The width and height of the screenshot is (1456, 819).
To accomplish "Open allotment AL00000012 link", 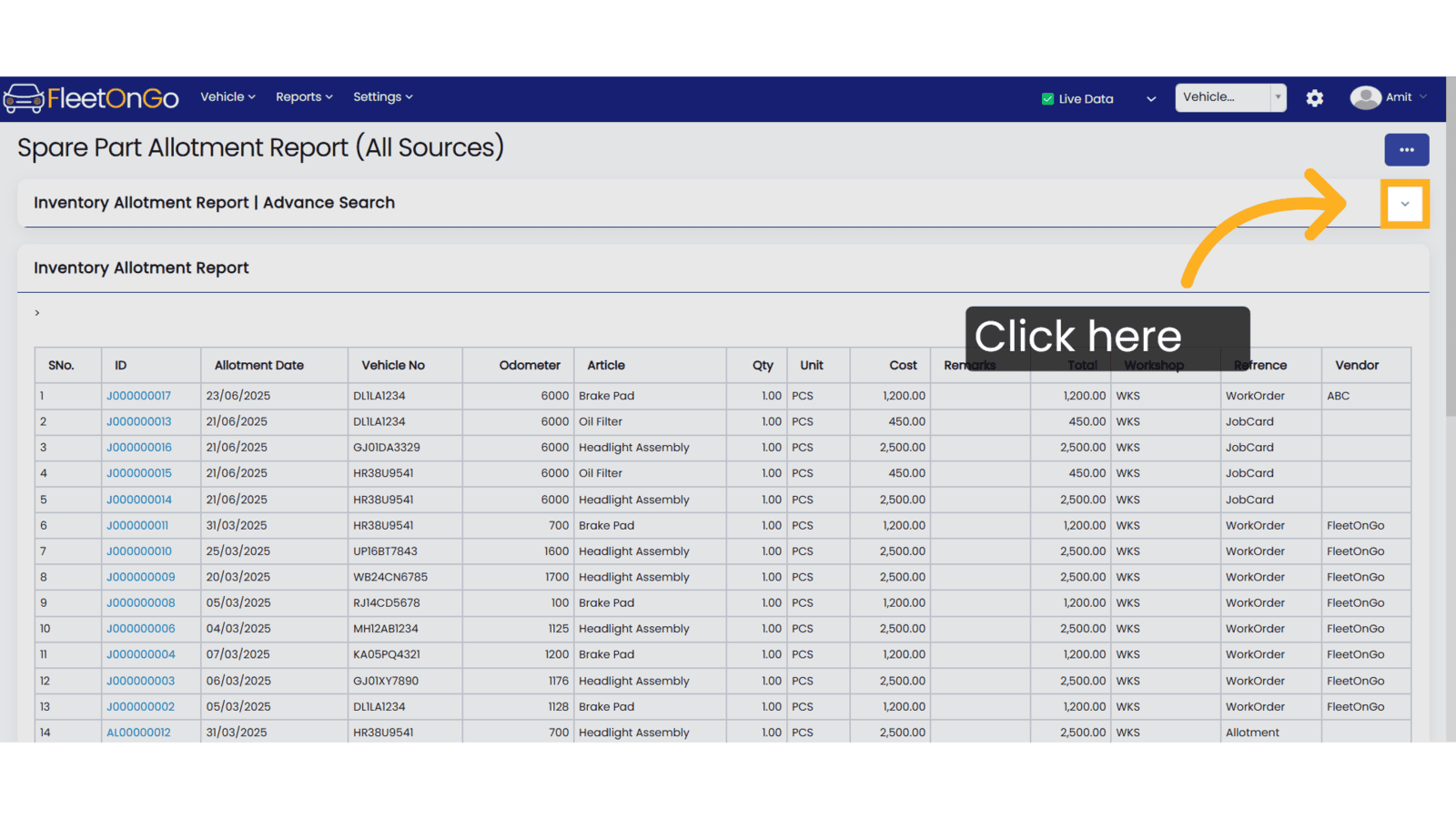I will tap(138, 733).
